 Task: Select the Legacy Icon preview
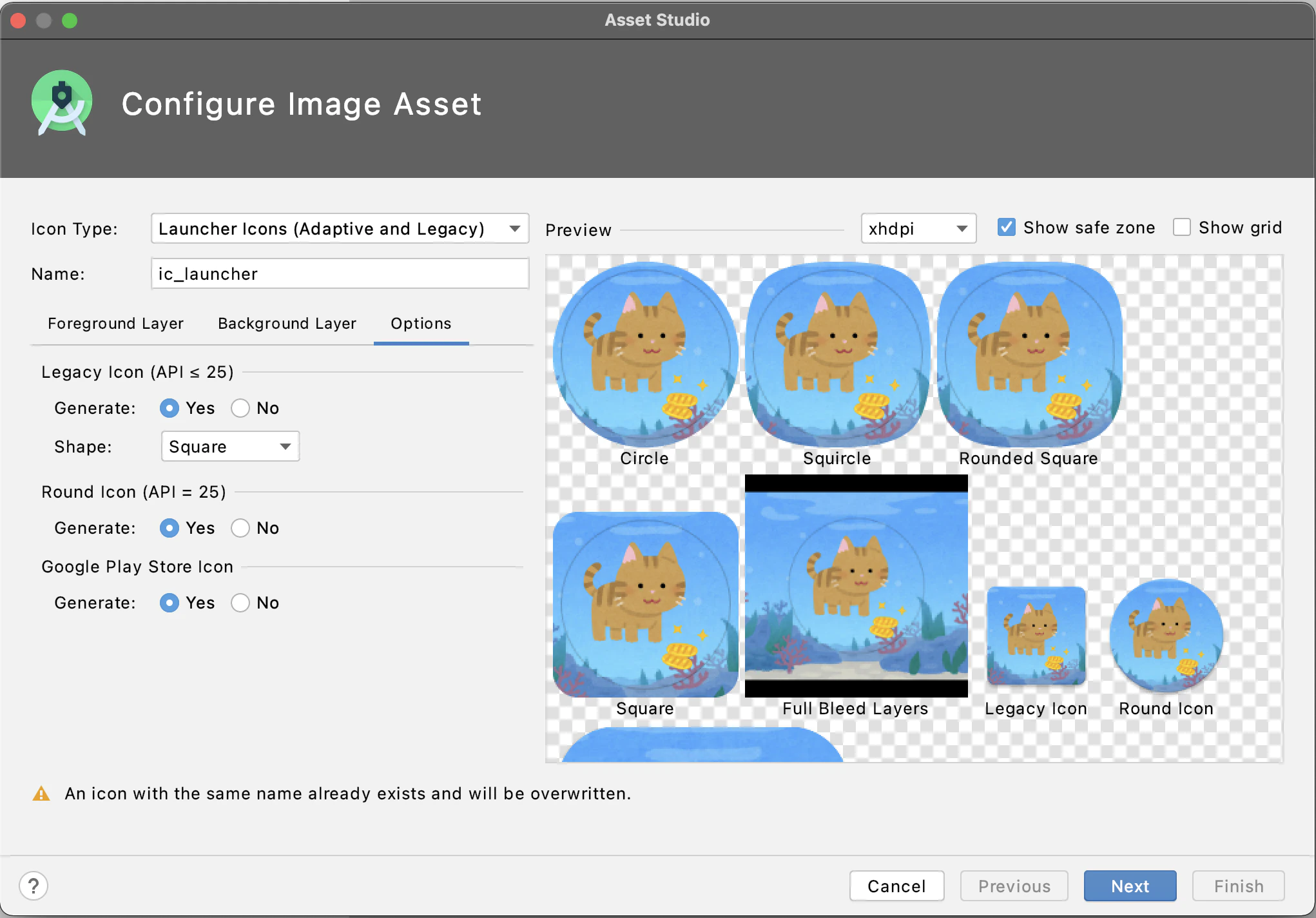[x=1036, y=636]
